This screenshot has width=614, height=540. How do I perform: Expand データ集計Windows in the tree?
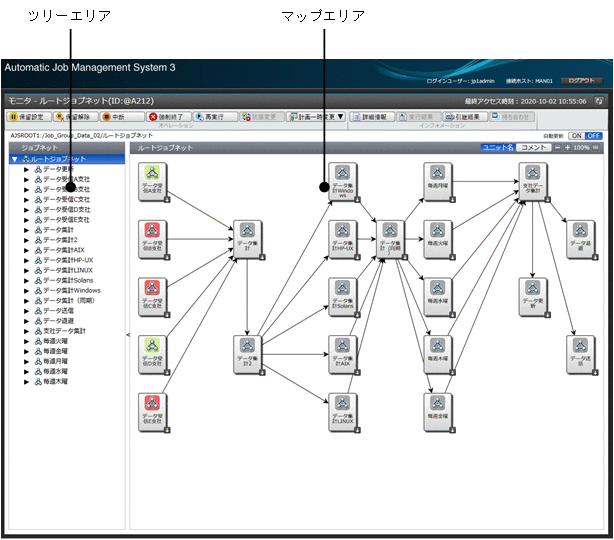27,291
